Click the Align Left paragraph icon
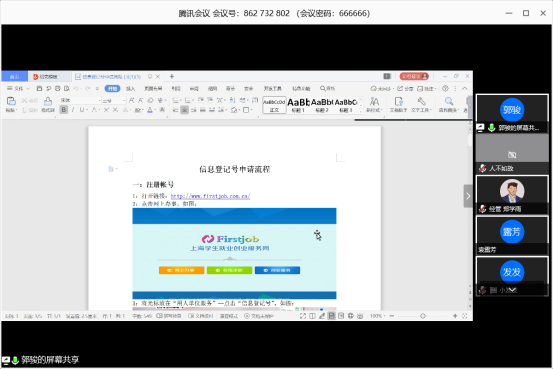Image resolution: width=553 pixels, height=369 pixels. pyautogui.click(x=175, y=110)
